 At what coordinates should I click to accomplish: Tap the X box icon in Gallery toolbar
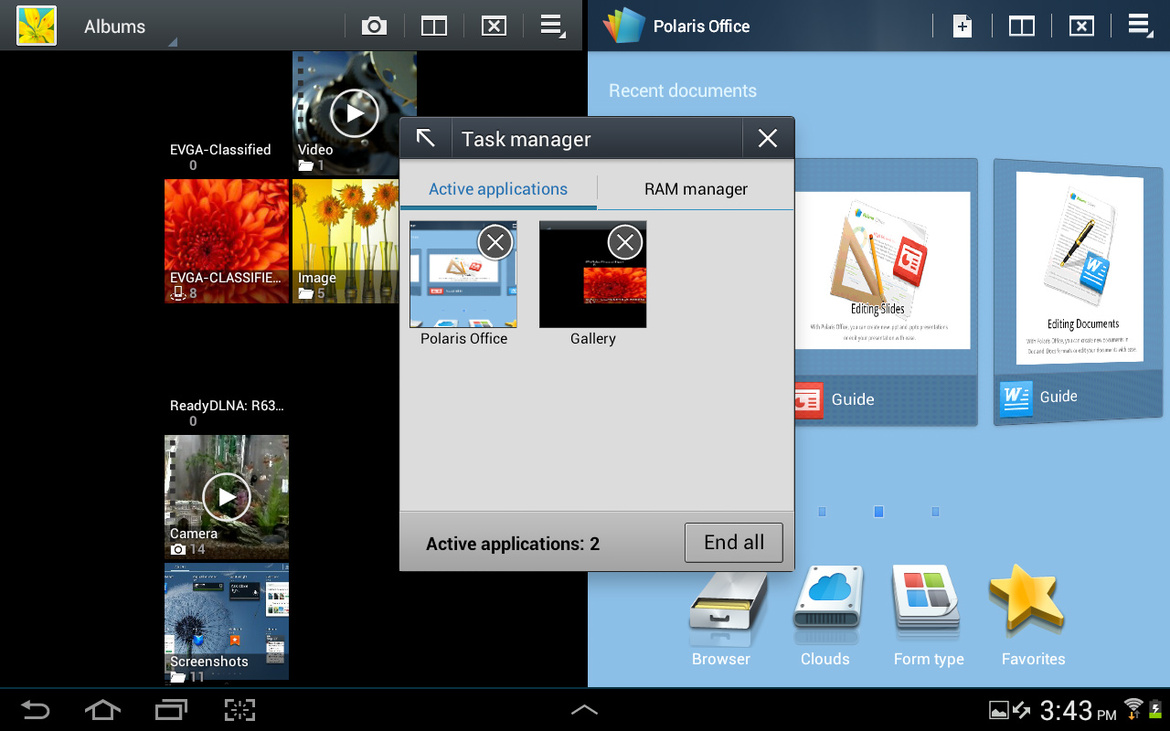[493, 26]
